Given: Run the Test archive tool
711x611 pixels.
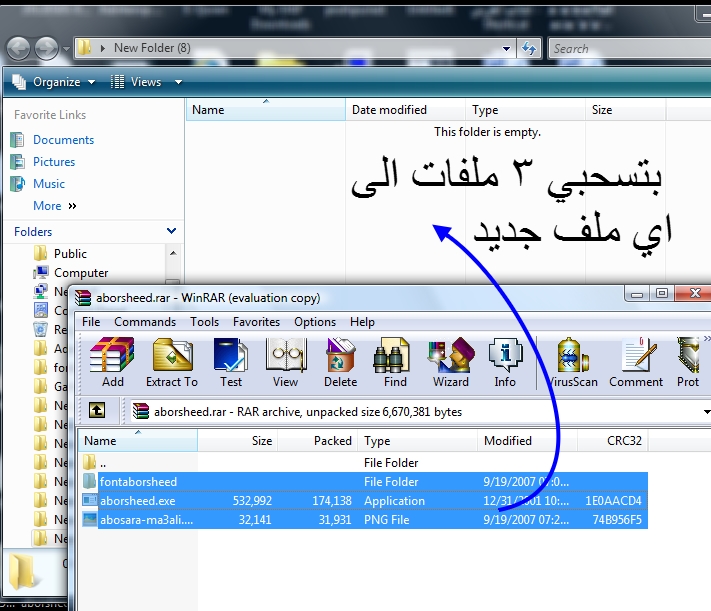Looking at the screenshot, I should 231,362.
